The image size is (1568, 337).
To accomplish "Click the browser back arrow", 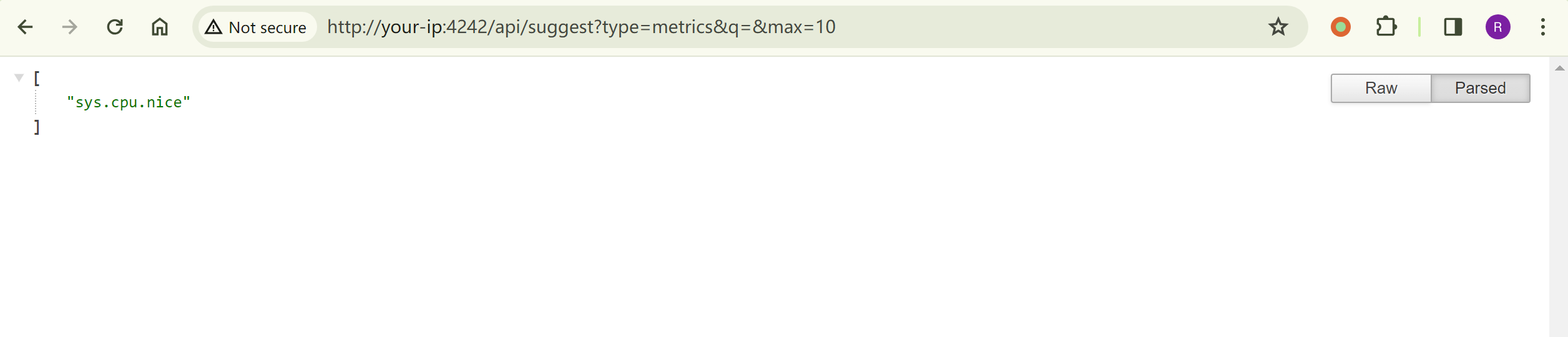I will 25,27.
